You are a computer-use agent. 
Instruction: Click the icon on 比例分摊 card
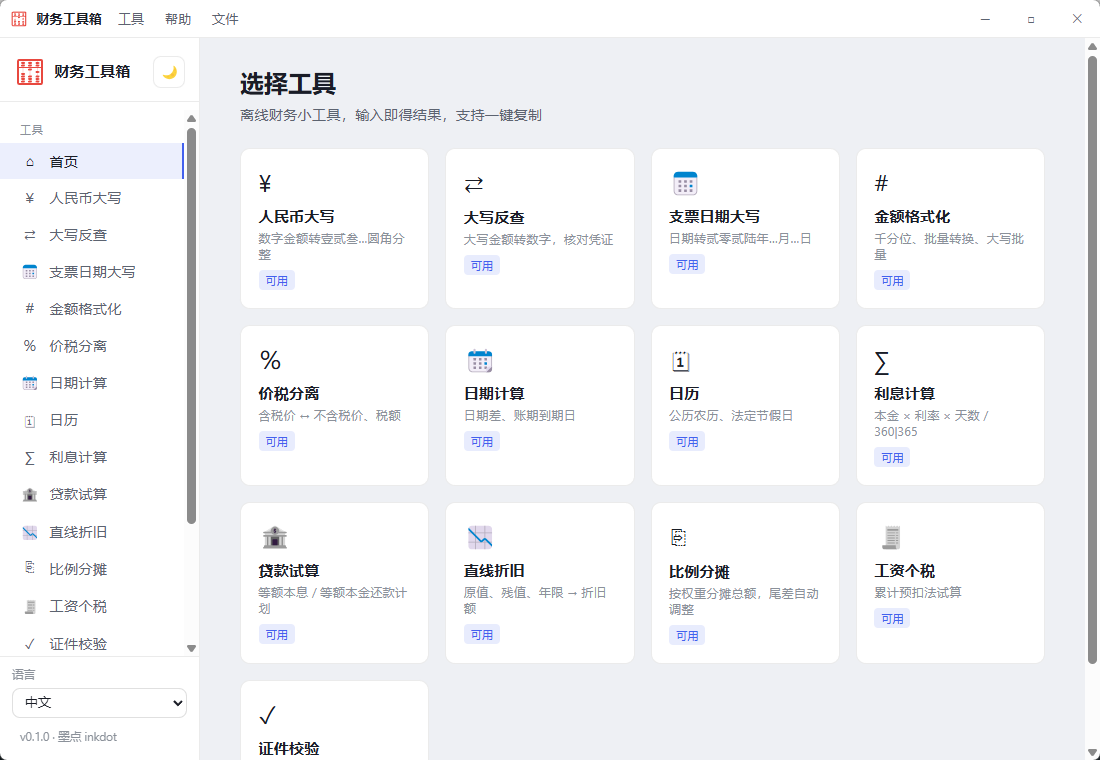point(678,538)
